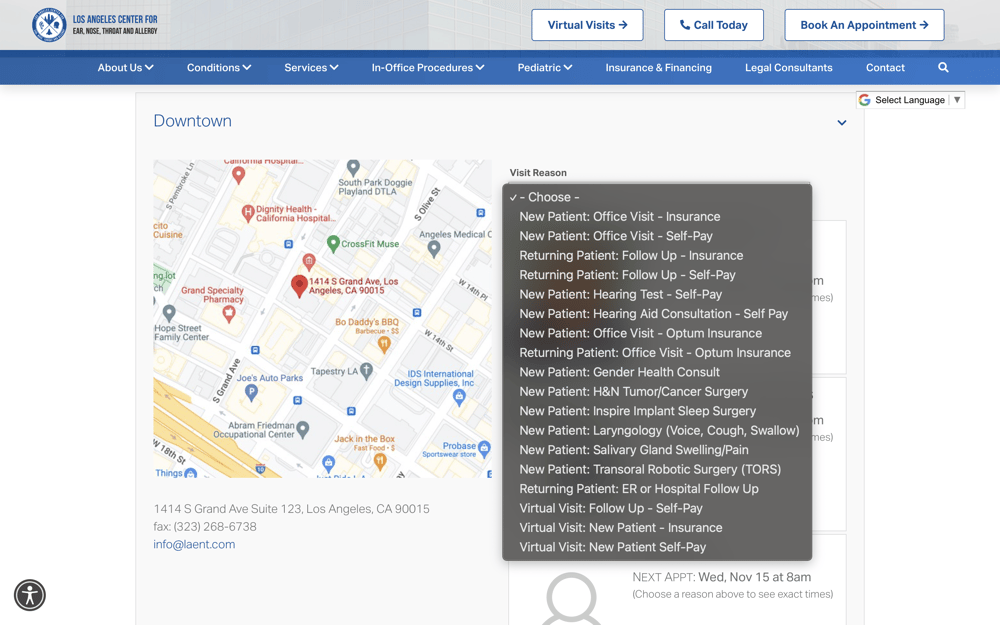The image size is (1000, 625).
Task: Choose New Patient: Office Visit - Optum Insurance
Action: click(x=657, y=334)
